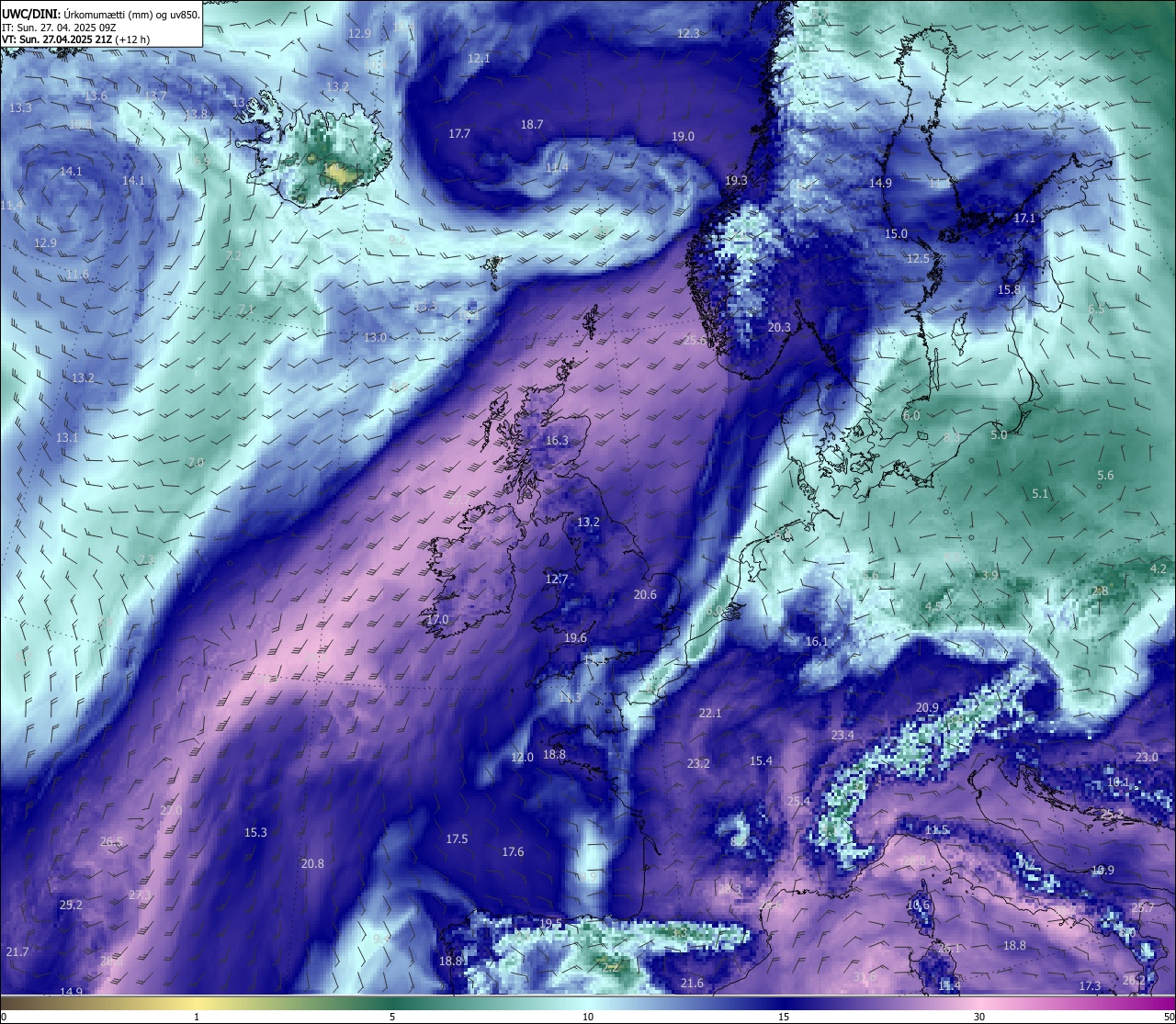Screen dimensions: 1176x1024
Task: Click the 6.0 value label
Action: (911, 415)
